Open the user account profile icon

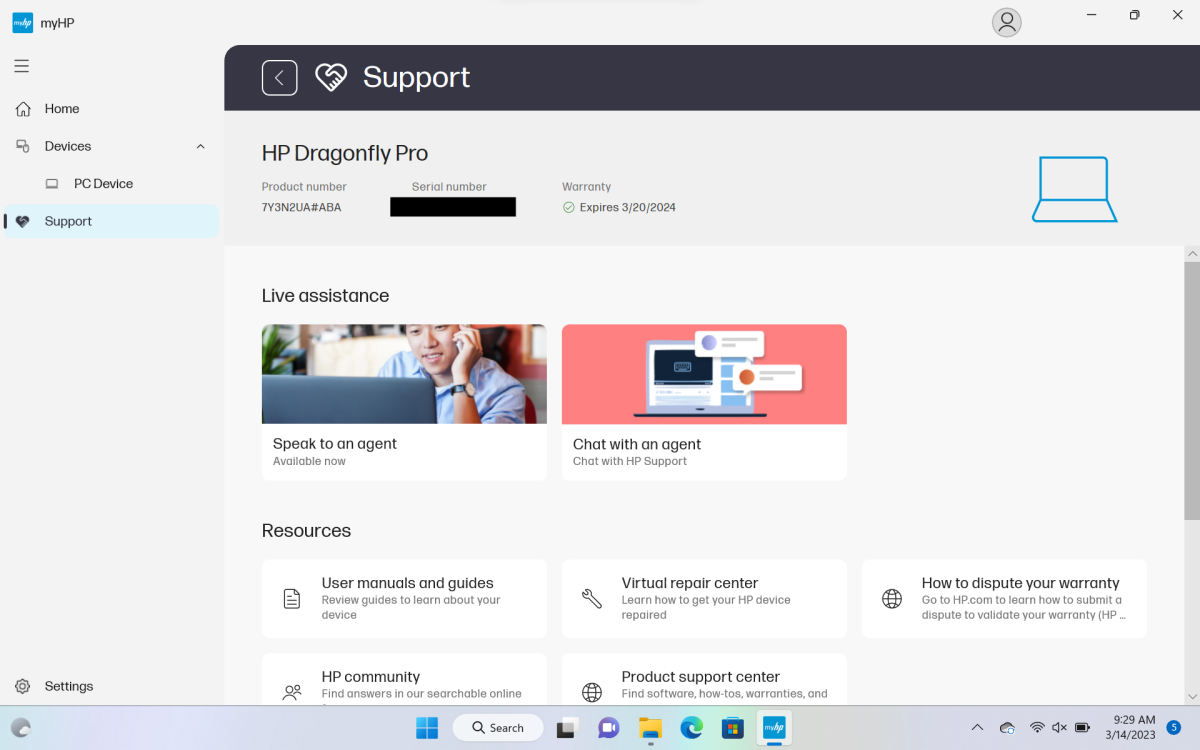pyautogui.click(x=1006, y=22)
